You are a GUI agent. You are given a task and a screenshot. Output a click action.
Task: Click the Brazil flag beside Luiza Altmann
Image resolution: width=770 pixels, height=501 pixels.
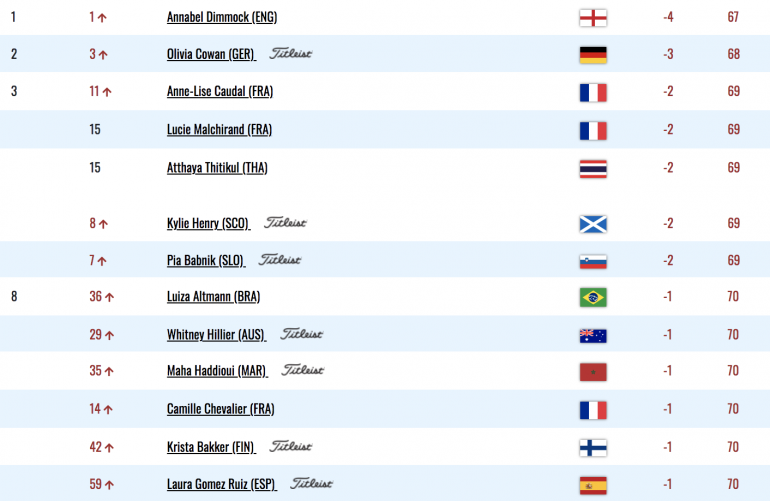593,297
